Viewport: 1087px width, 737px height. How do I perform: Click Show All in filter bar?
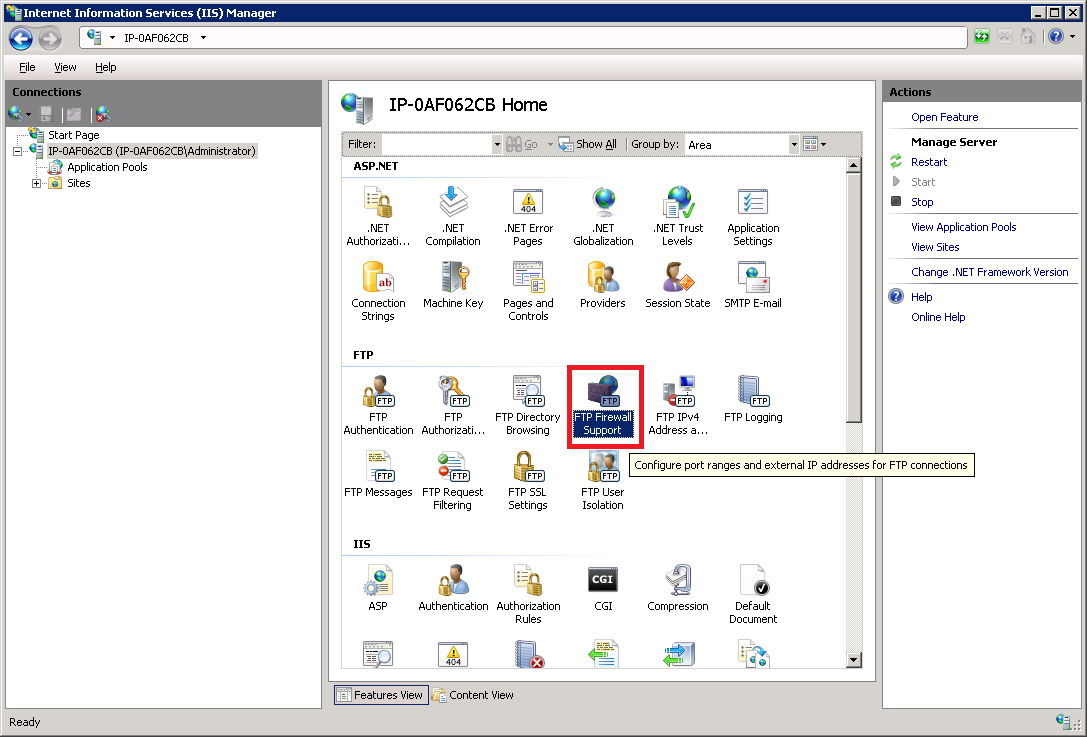pos(587,144)
